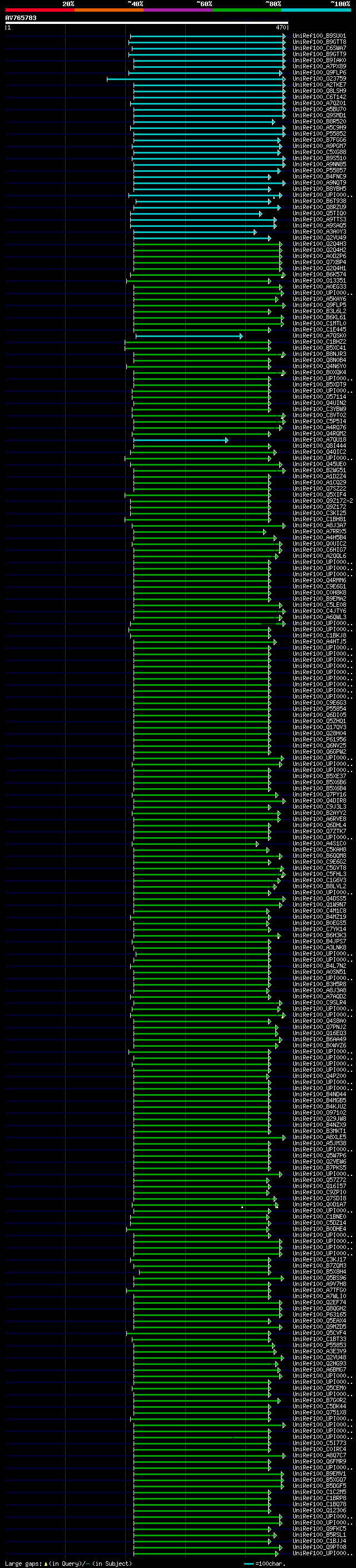Select the UniRef100_O13351 label
This screenshot has height=1568, width=356.
pyautogui.click(x=319, y=280)
